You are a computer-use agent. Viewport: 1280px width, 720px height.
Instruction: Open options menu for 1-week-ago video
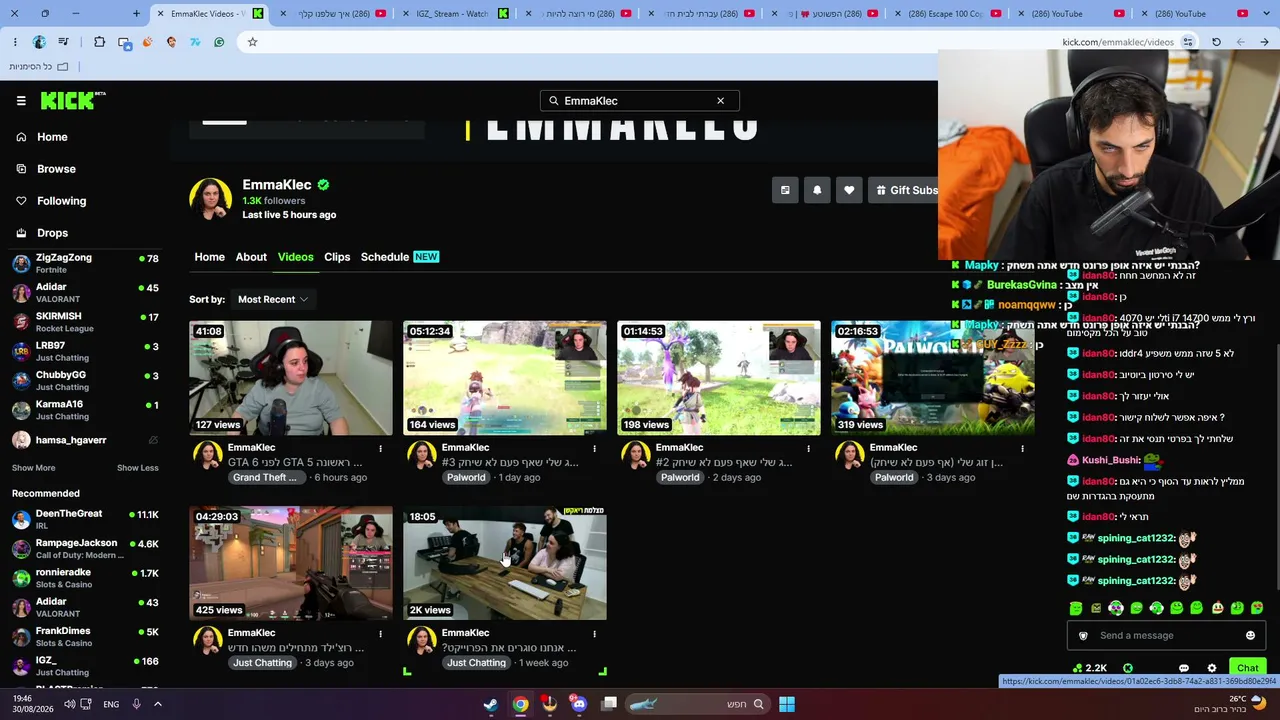tap(594, 633)
